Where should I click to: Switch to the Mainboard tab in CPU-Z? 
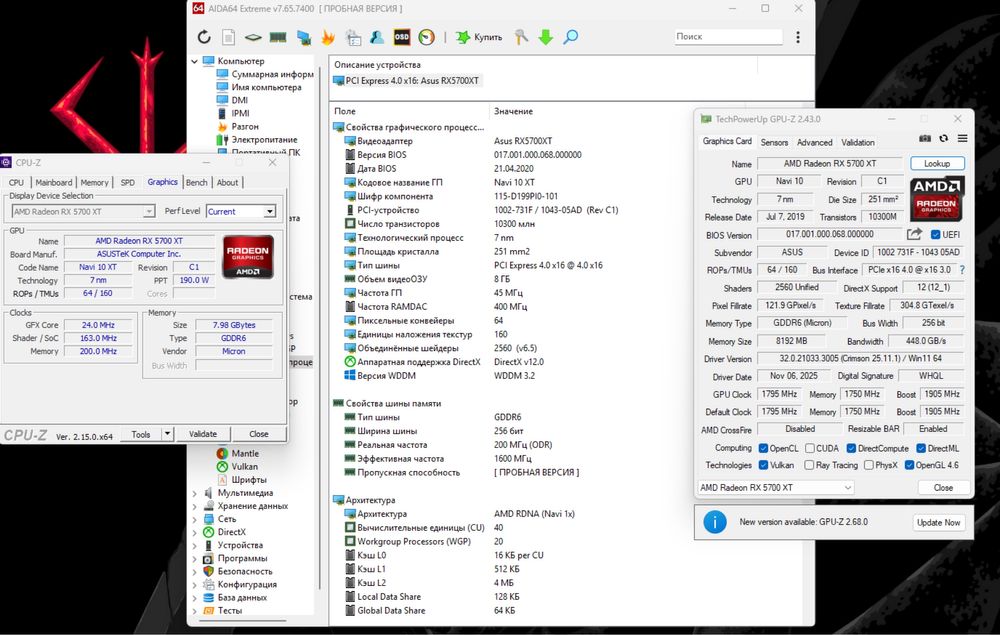tap(54, 182)
